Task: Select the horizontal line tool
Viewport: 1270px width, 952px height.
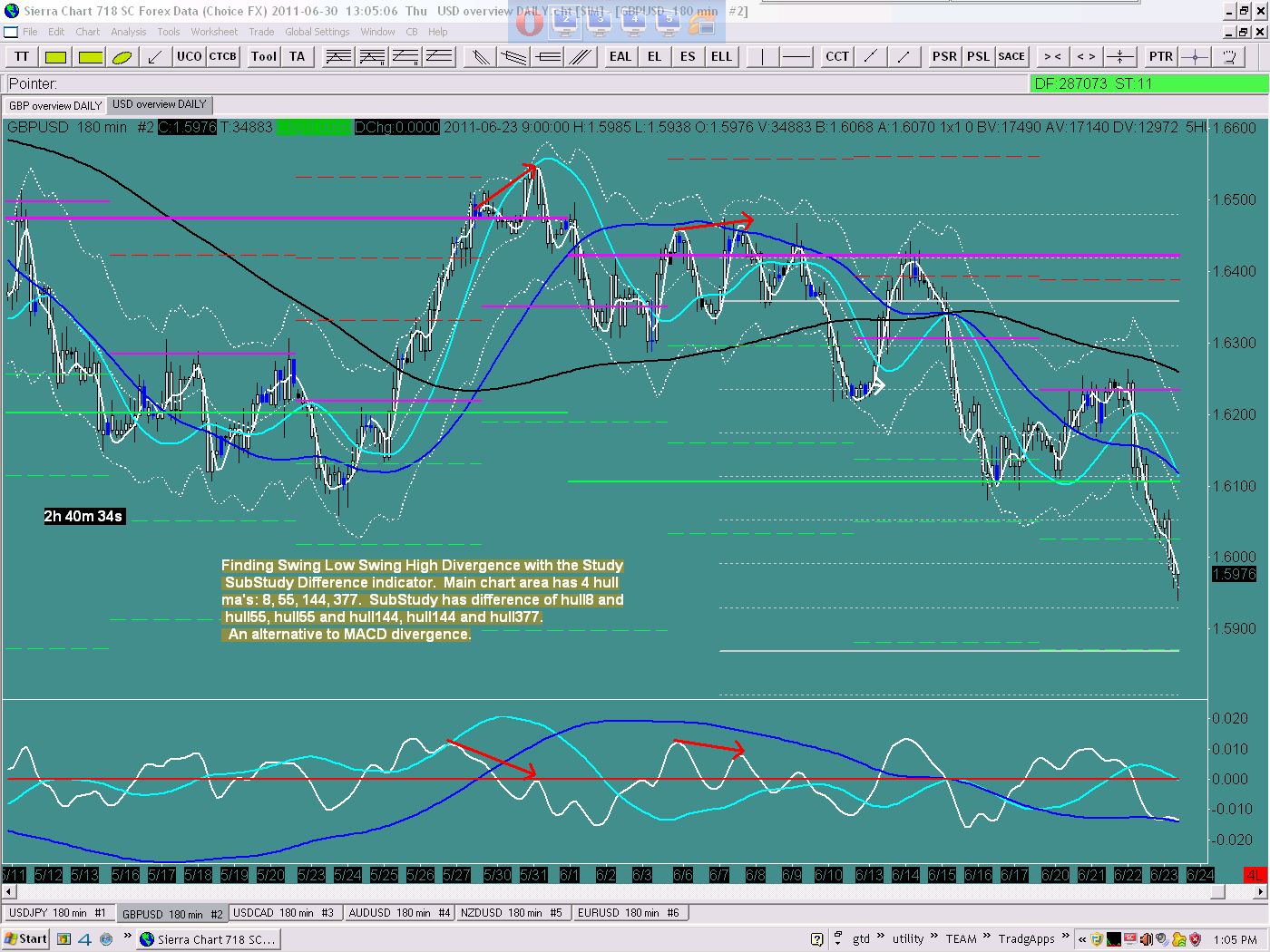Action: pos(796,57)
